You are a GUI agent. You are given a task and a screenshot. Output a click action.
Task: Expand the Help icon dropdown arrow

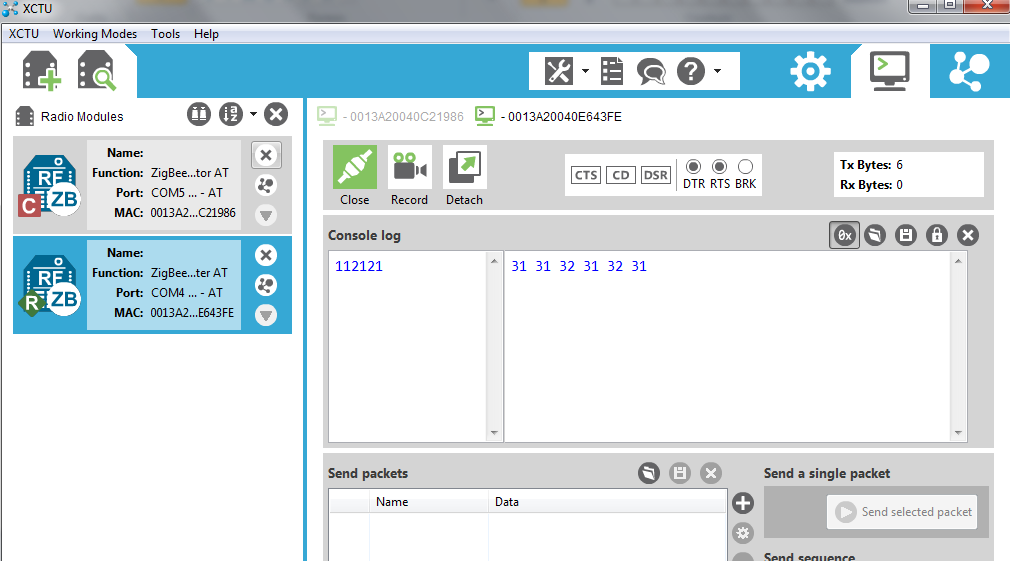717,71
